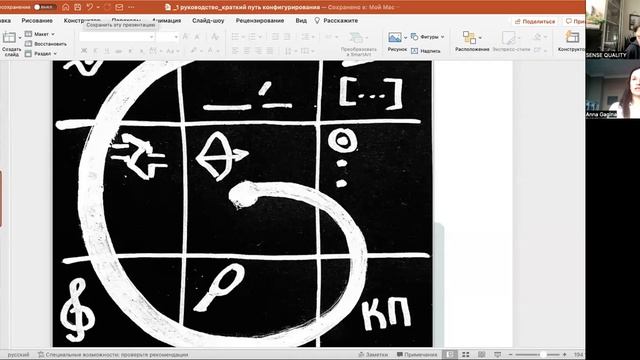The image size is (640, 360).
Task: Open the Рецензирование ribbon tab
Action: pos(260,20)
